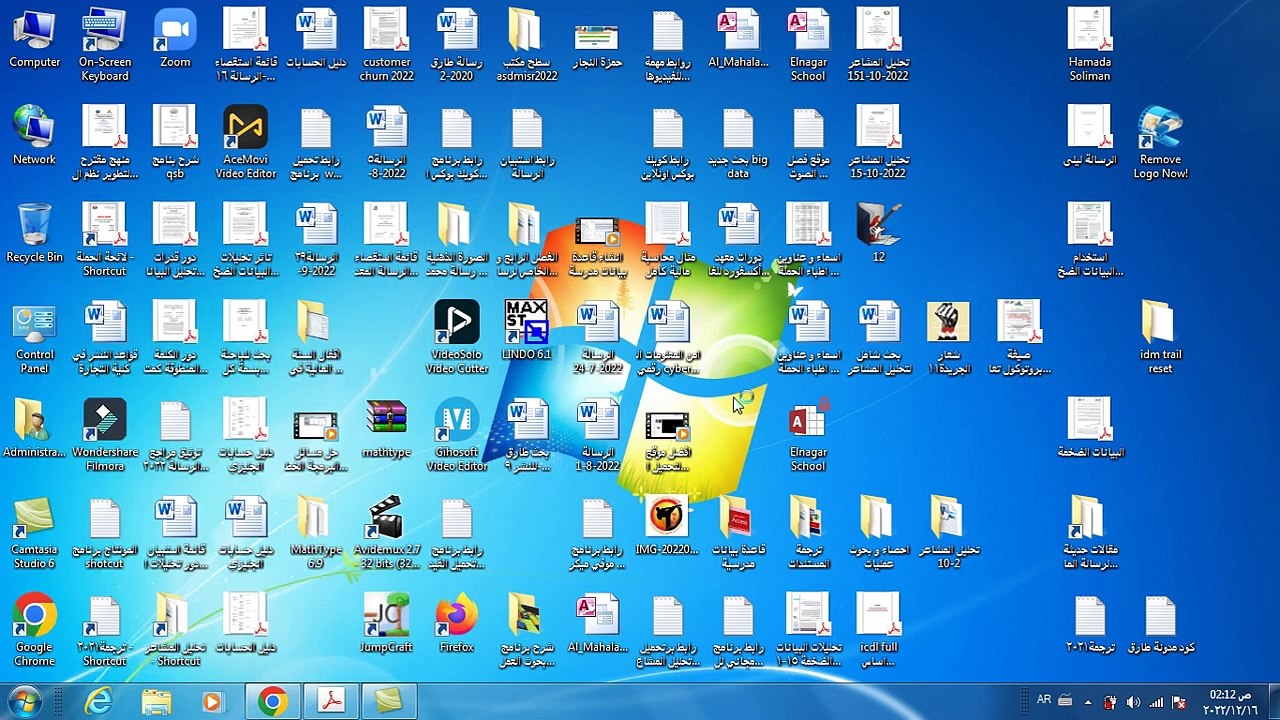Select the mathtype WinRAR archive
Image resolution: width=1280 pixels, height=720 pixels.
[387, 429]
